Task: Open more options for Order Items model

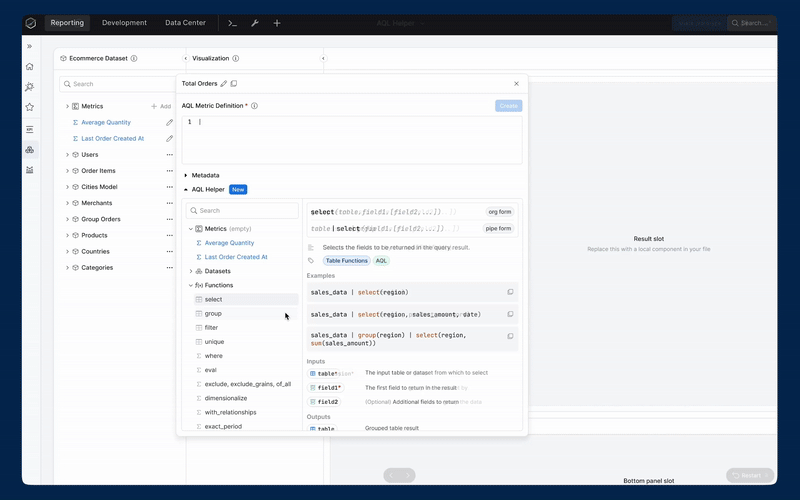Action: click(169, 171)
